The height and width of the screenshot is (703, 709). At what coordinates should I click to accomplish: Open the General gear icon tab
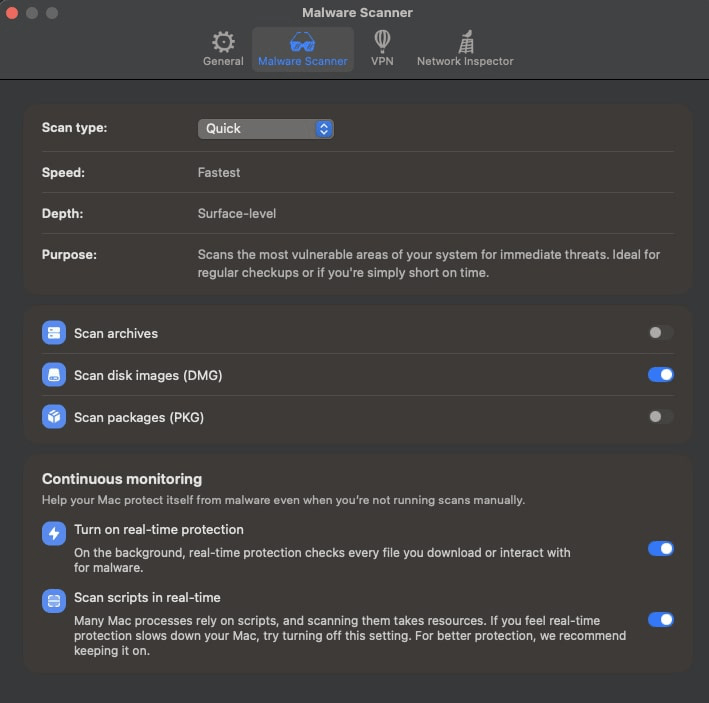[x=223, y=42]
